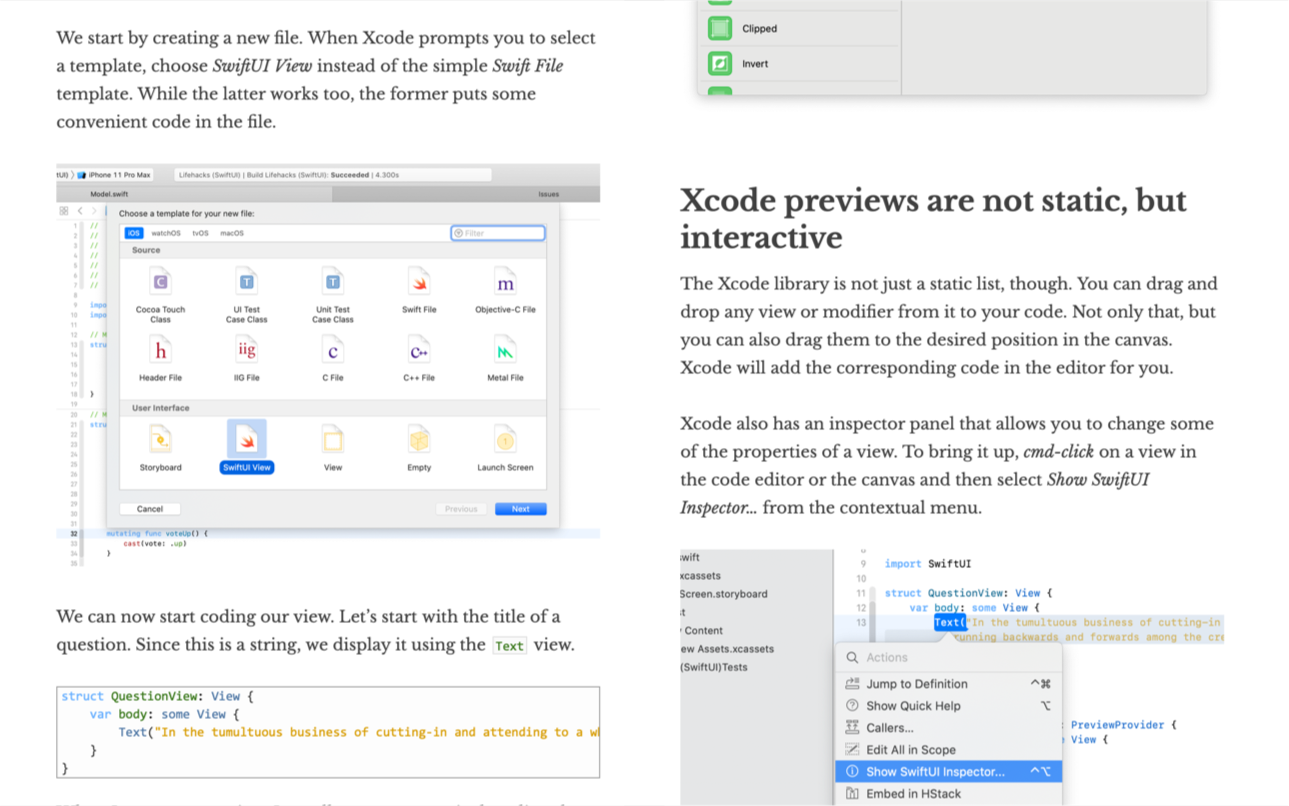Open the Model.swift editor tab

(109, 194)
